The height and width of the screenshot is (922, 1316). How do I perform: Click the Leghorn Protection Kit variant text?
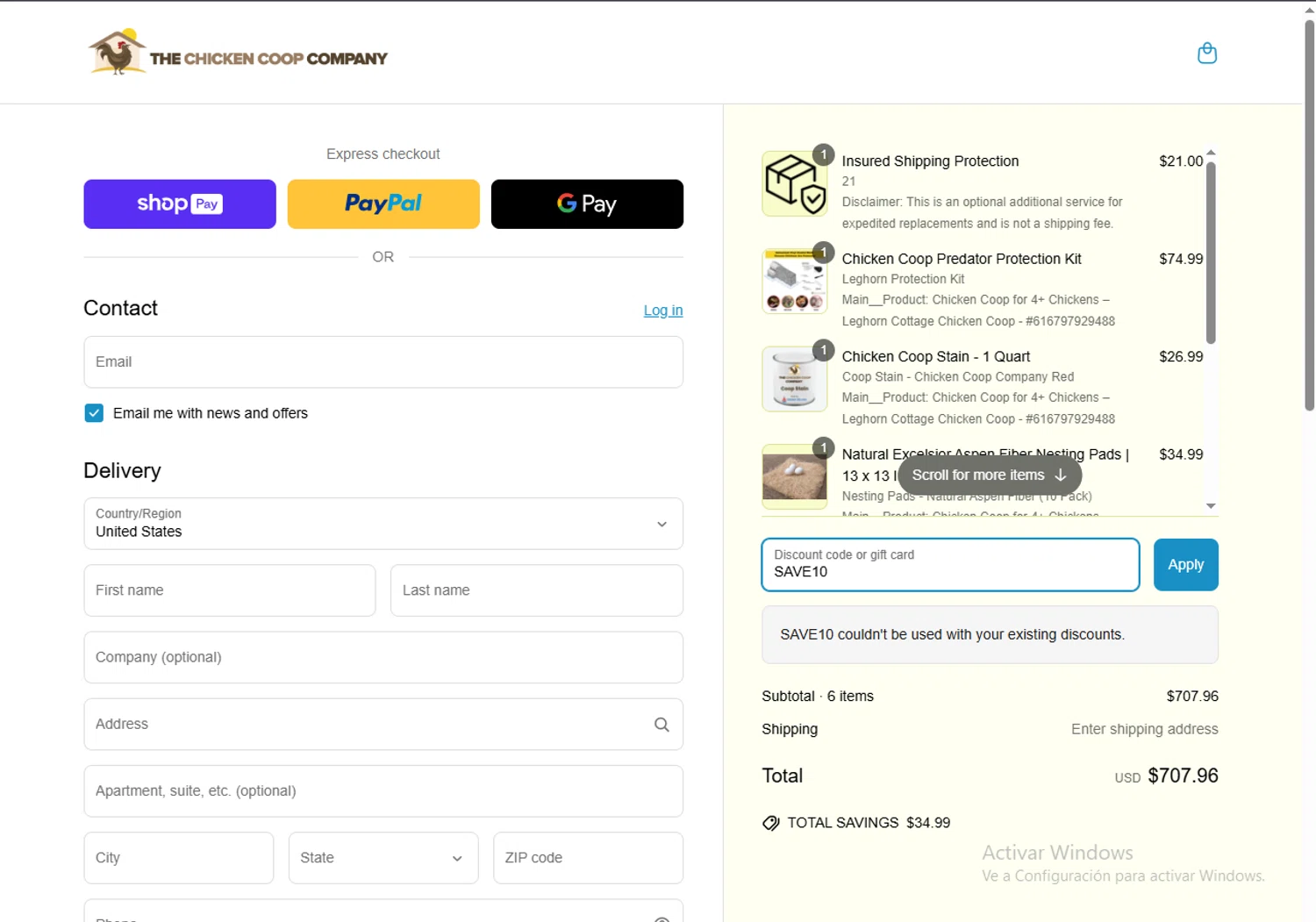pos(903,280)
